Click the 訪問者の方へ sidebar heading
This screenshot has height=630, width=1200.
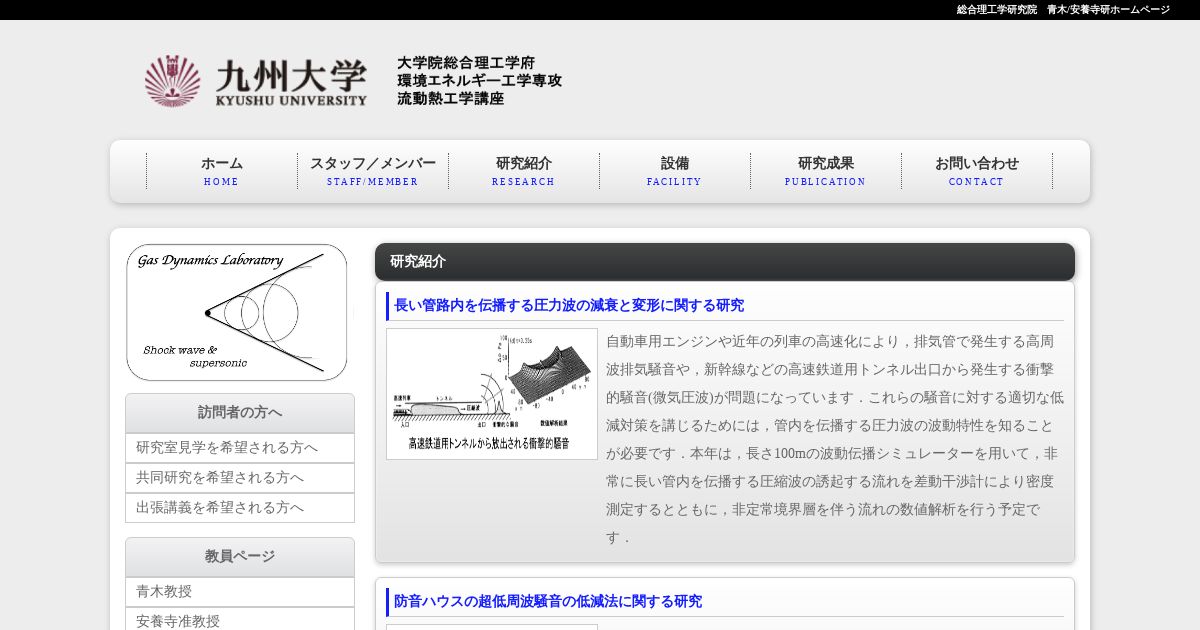(240, 413)
